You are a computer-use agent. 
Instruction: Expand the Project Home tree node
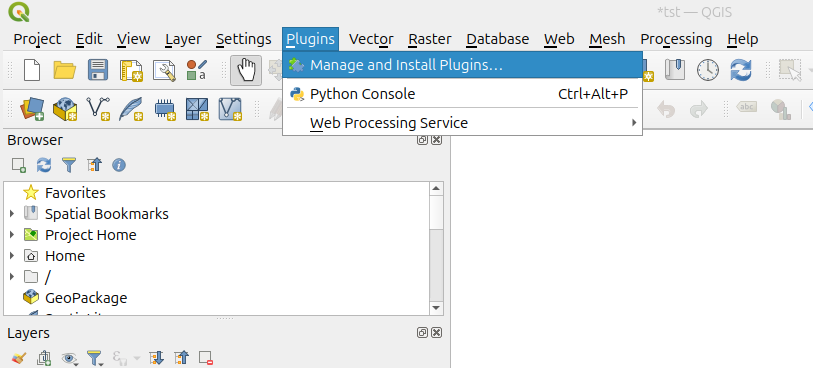point(12,235)
